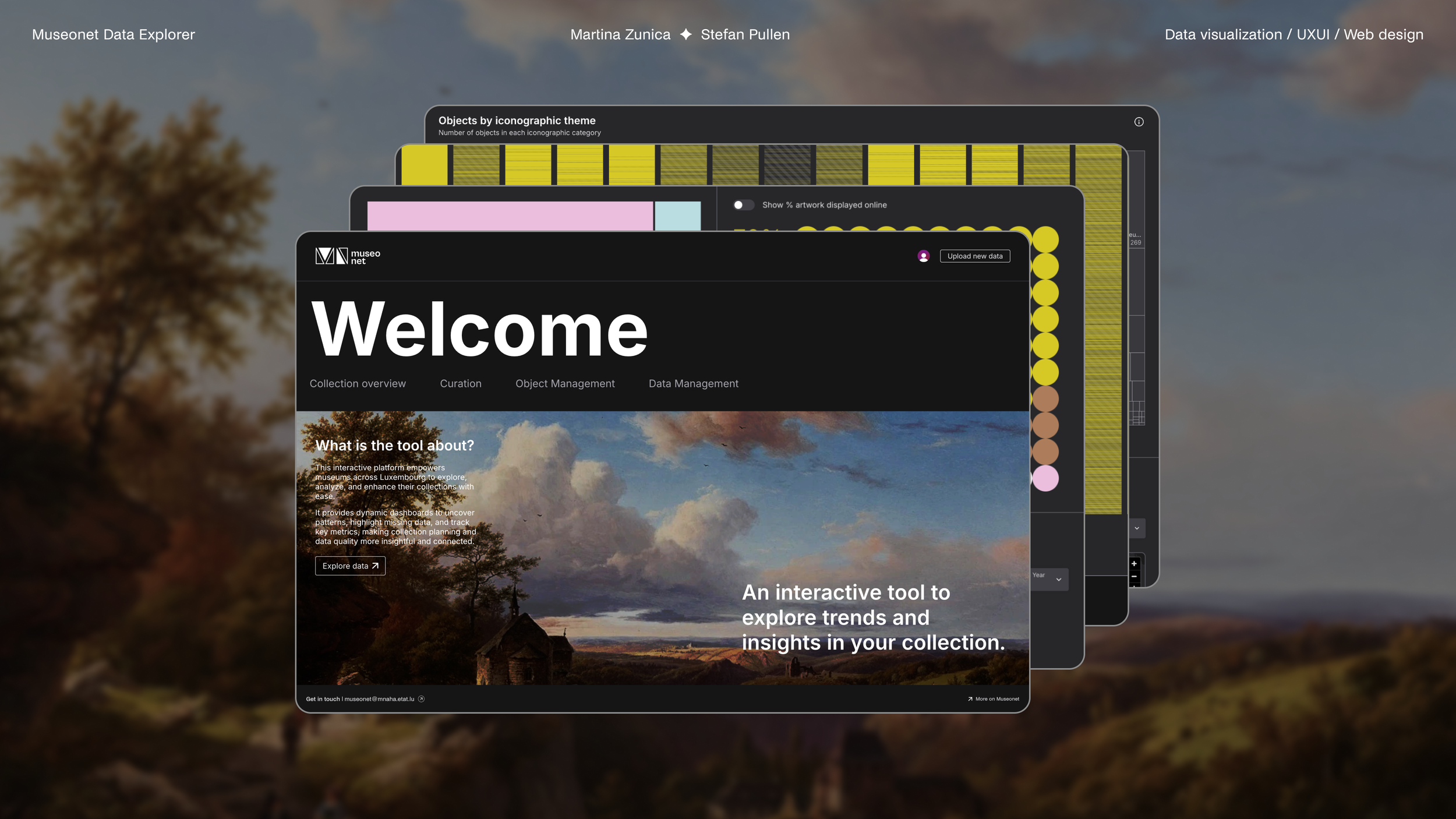Click the star separator between author names

pos(685,34)
